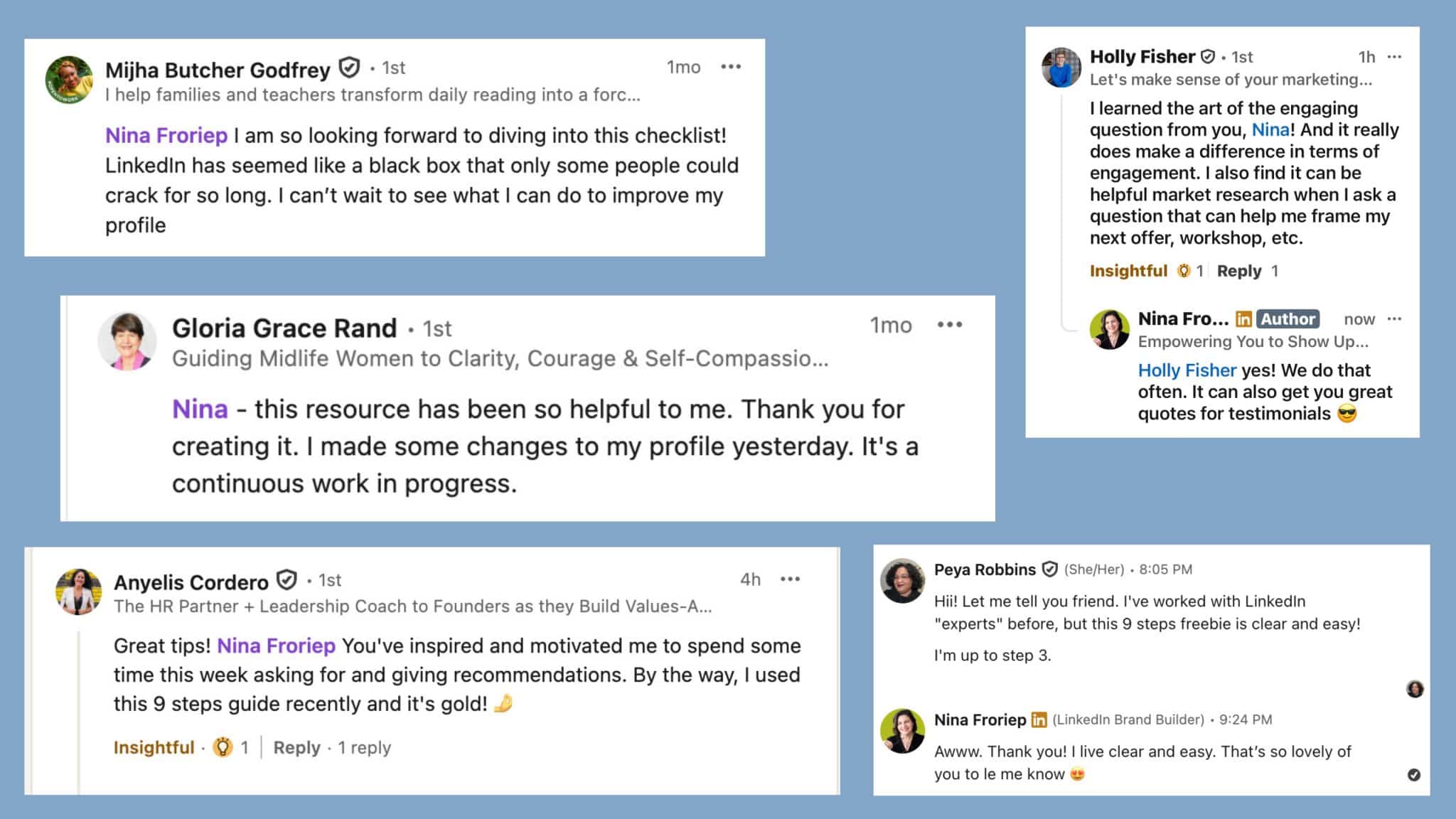Open the three-dot menu on Mijha Butcher Godfrey's comment
1456x819 pixels.
click(x=729, y=66)
